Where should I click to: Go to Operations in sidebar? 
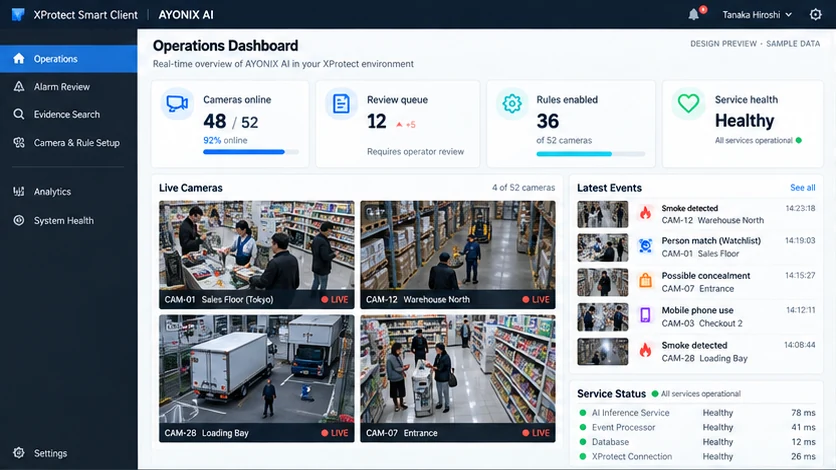coord(68,59)
